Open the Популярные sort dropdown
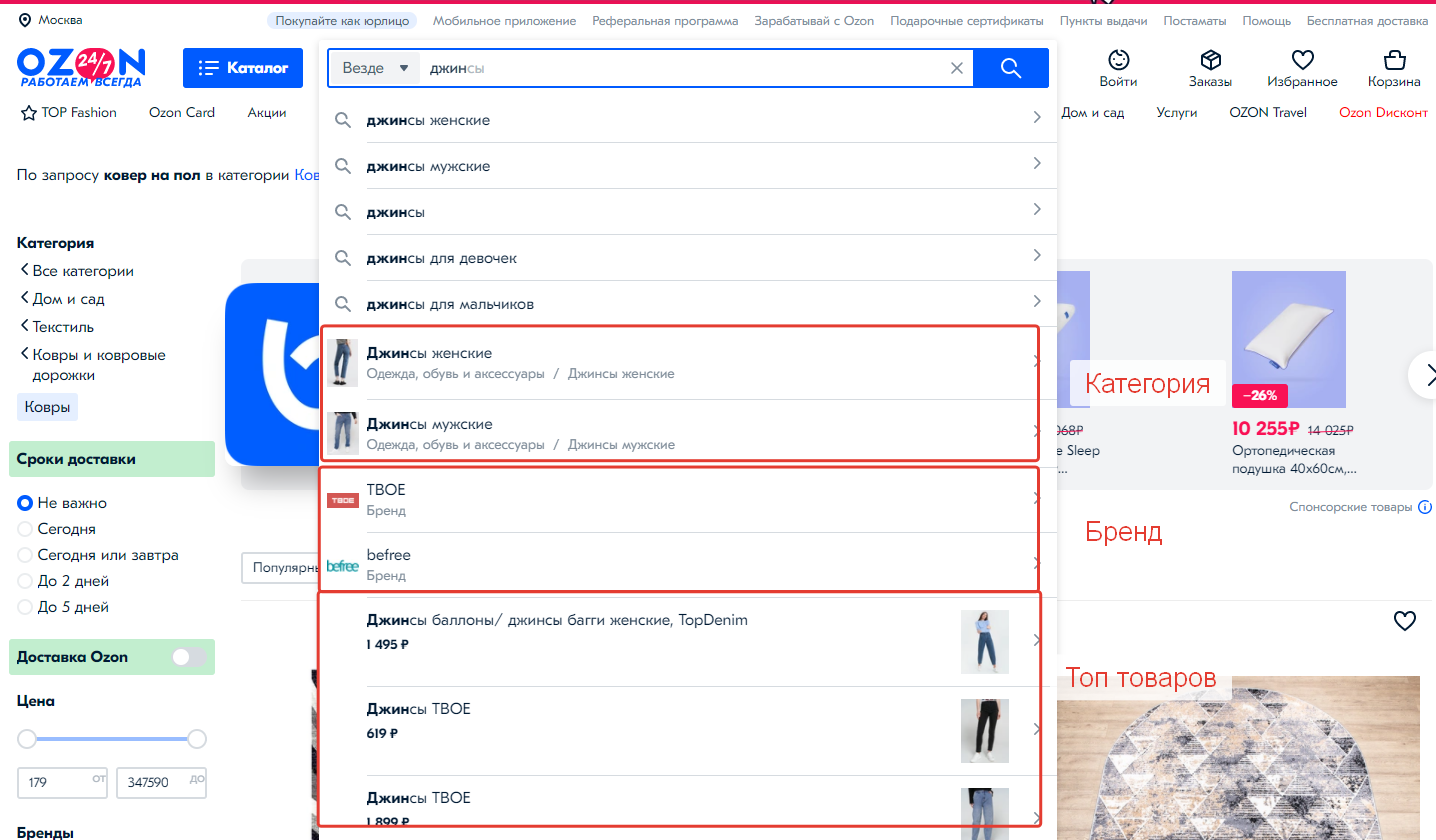1436x840 pixels. pos(280,567)
